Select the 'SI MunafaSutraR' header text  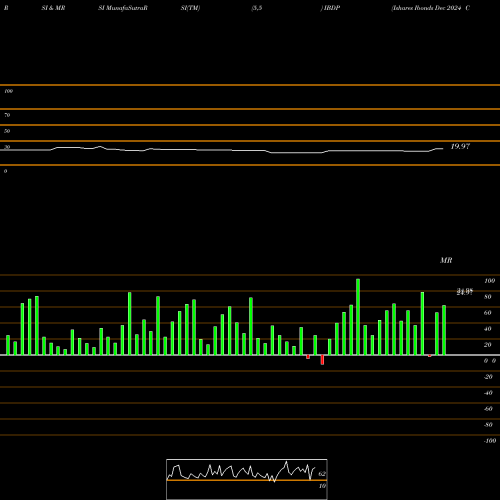pyautogui.click(x=123, y=8)
